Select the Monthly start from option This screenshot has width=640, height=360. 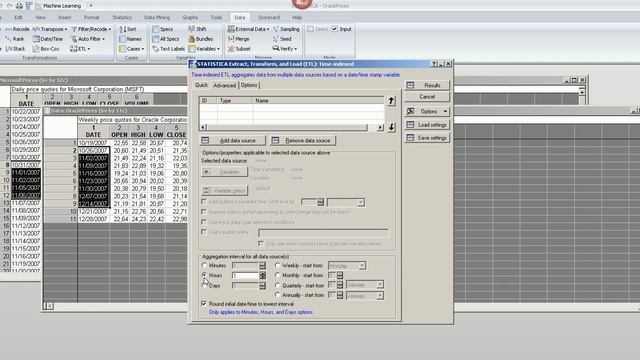(278, 275)
